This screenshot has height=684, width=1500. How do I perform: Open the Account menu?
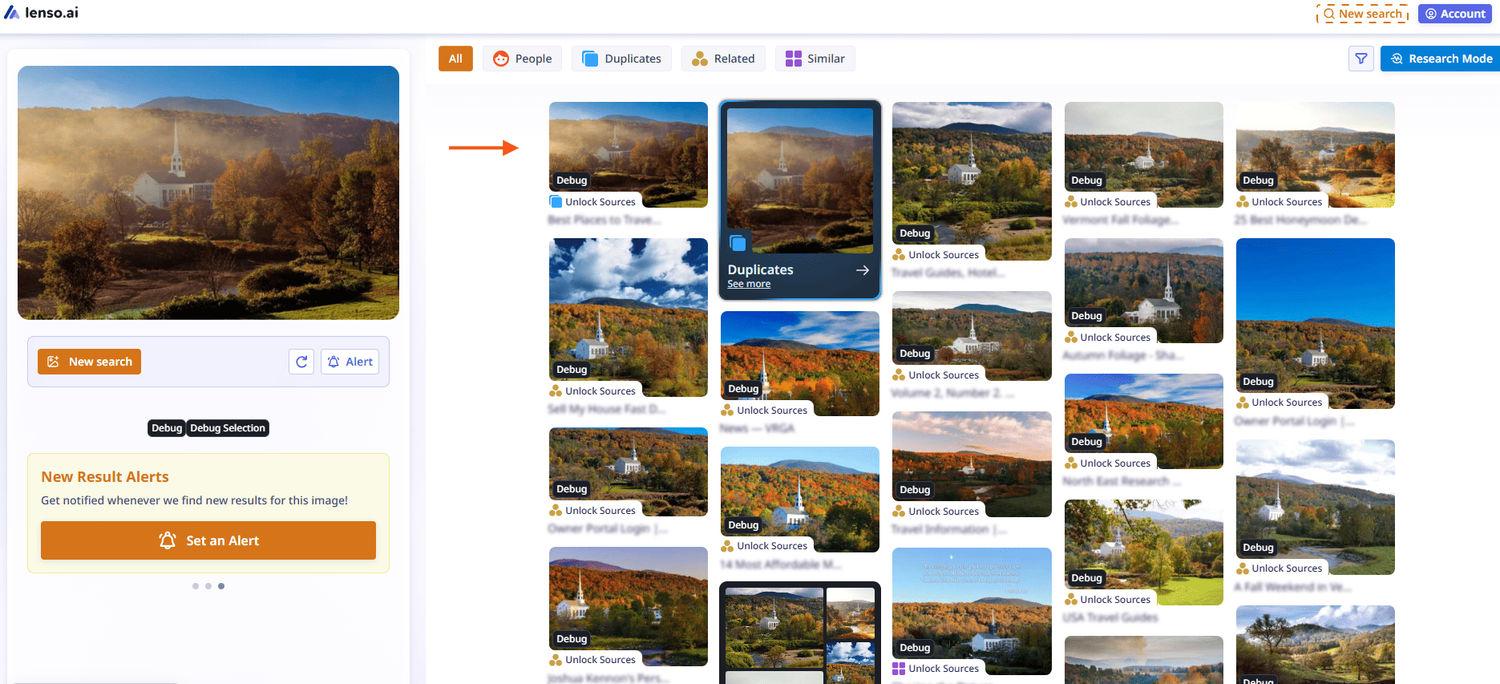tap(1455, 14)
